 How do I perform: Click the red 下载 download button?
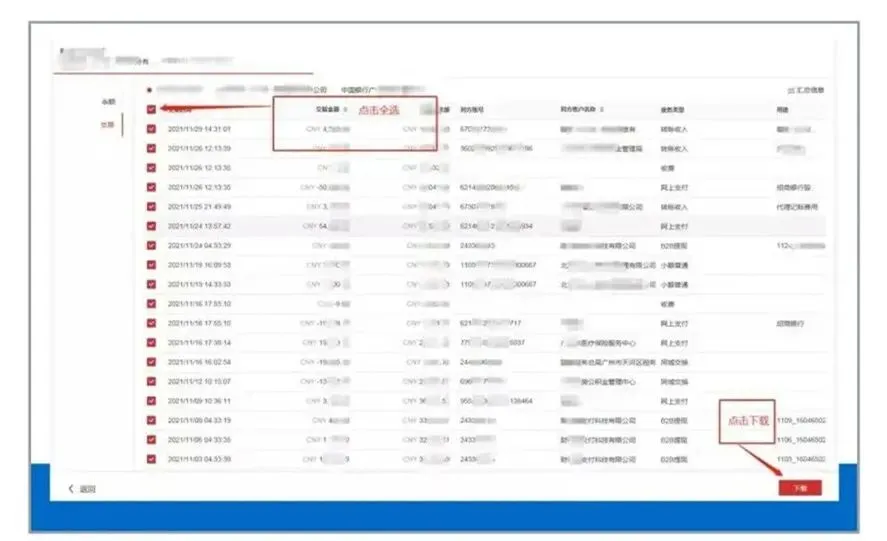(x=800, y=488)
